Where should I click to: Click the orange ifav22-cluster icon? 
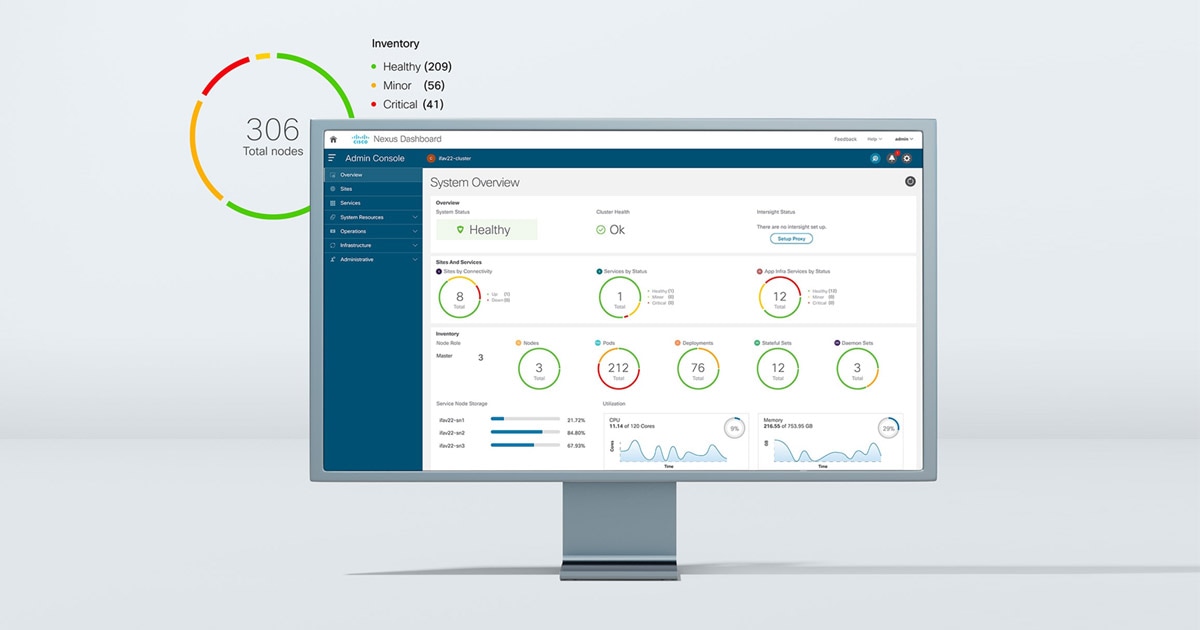[x=431, y=158]
